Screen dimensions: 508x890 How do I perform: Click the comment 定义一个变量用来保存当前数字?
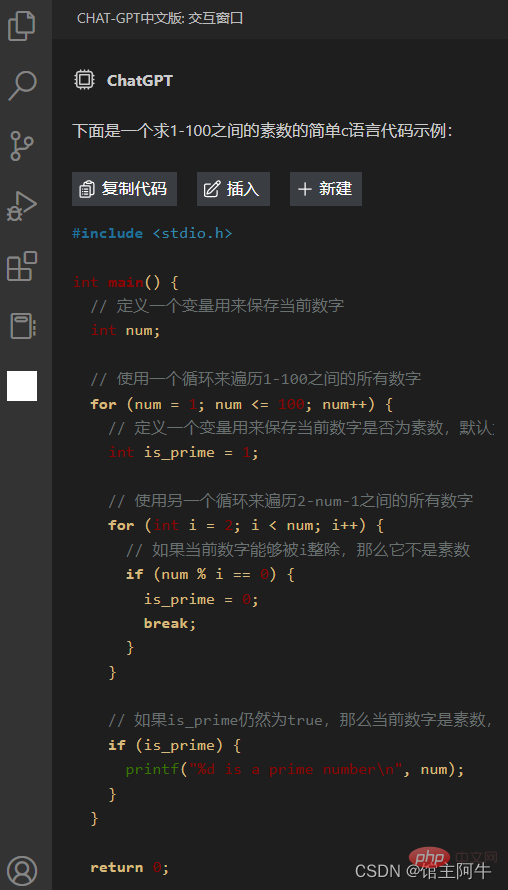point(217,306)
